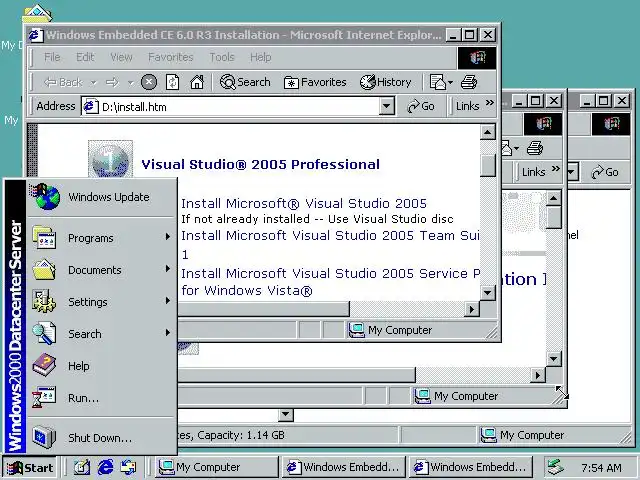Expand the Search submenu arrow in Start menu

pos(167,333)
